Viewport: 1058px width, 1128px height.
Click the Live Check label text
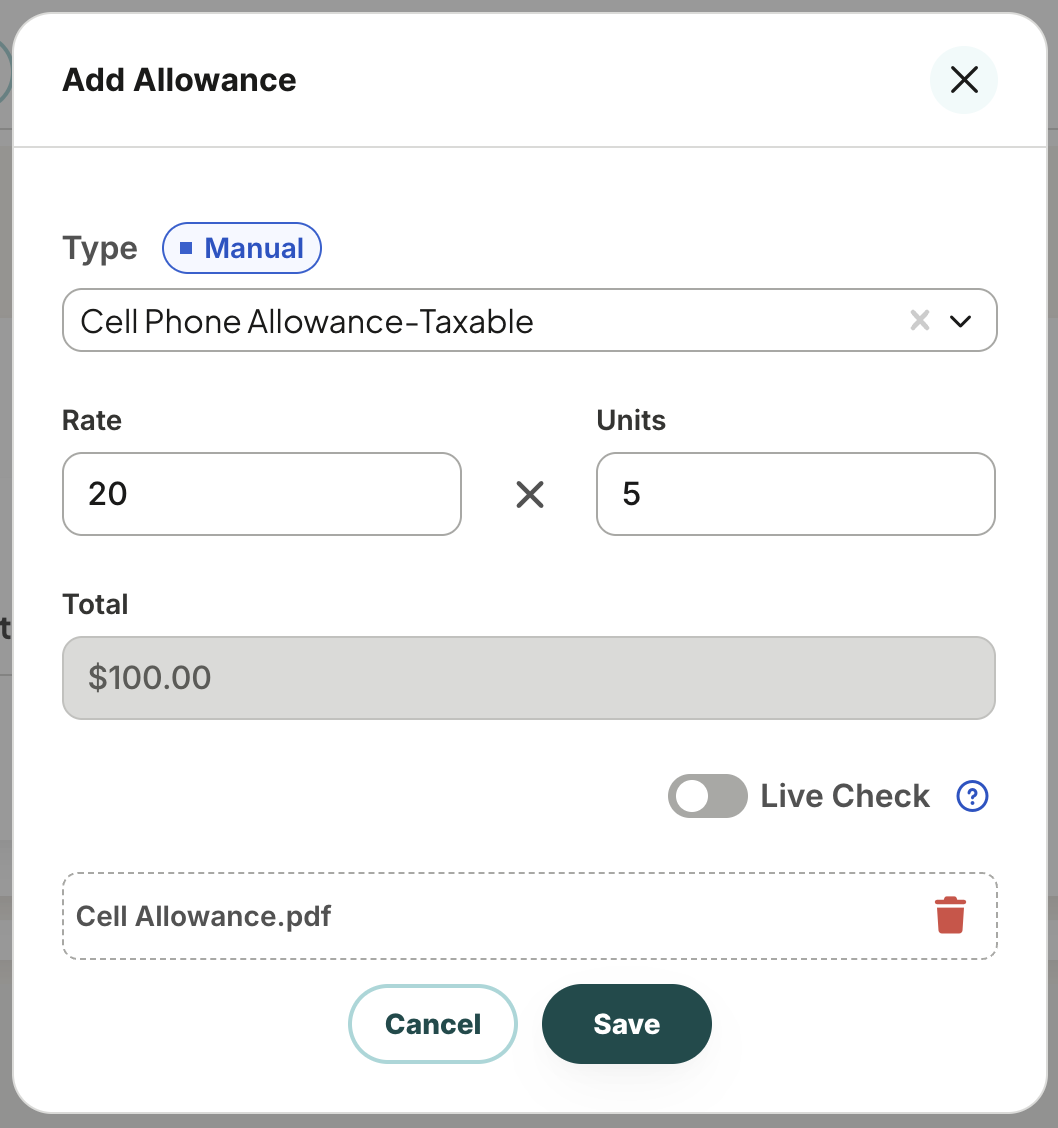pos(845,796)
